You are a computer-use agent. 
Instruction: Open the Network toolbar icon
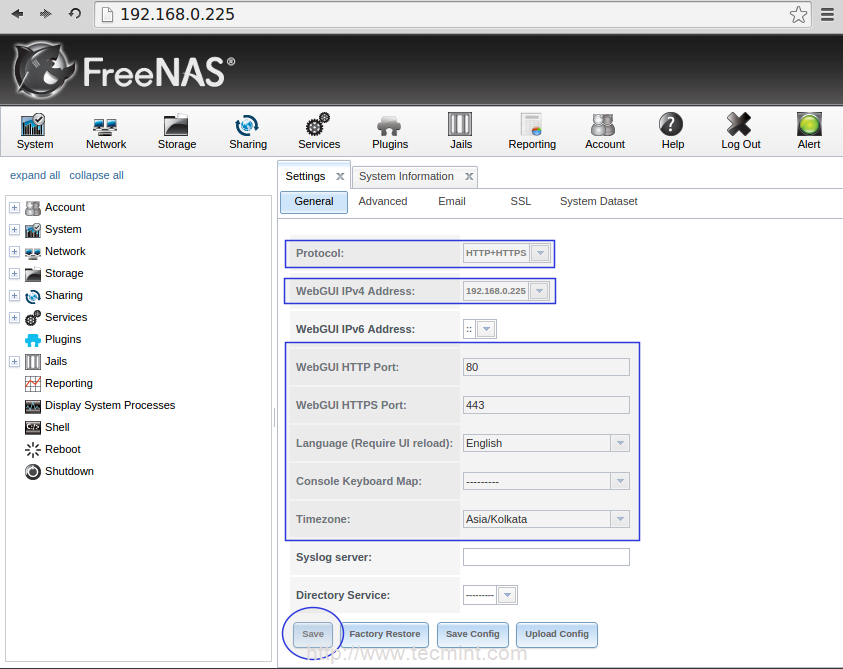[105, 131]
